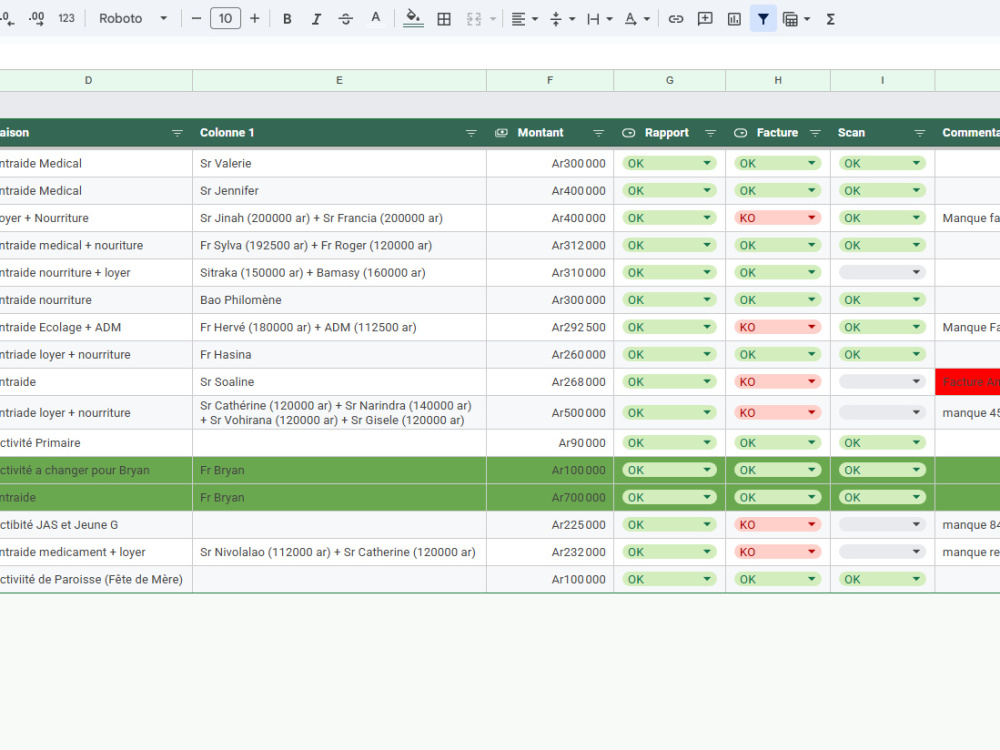Click the Rapport column type icon
1000x750 pixels.
(x=628, y=133)
